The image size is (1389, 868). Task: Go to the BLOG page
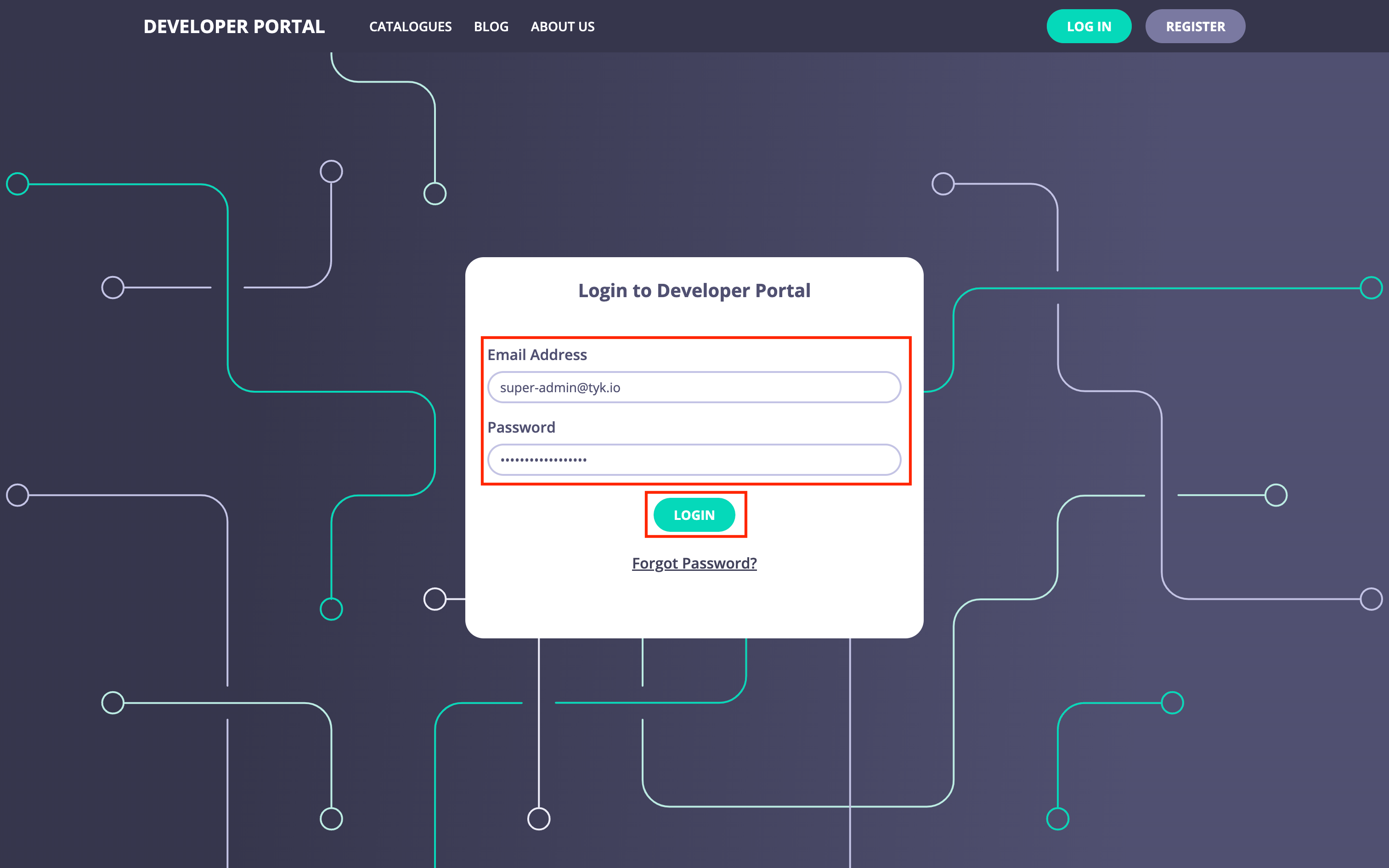coord(491,27)
